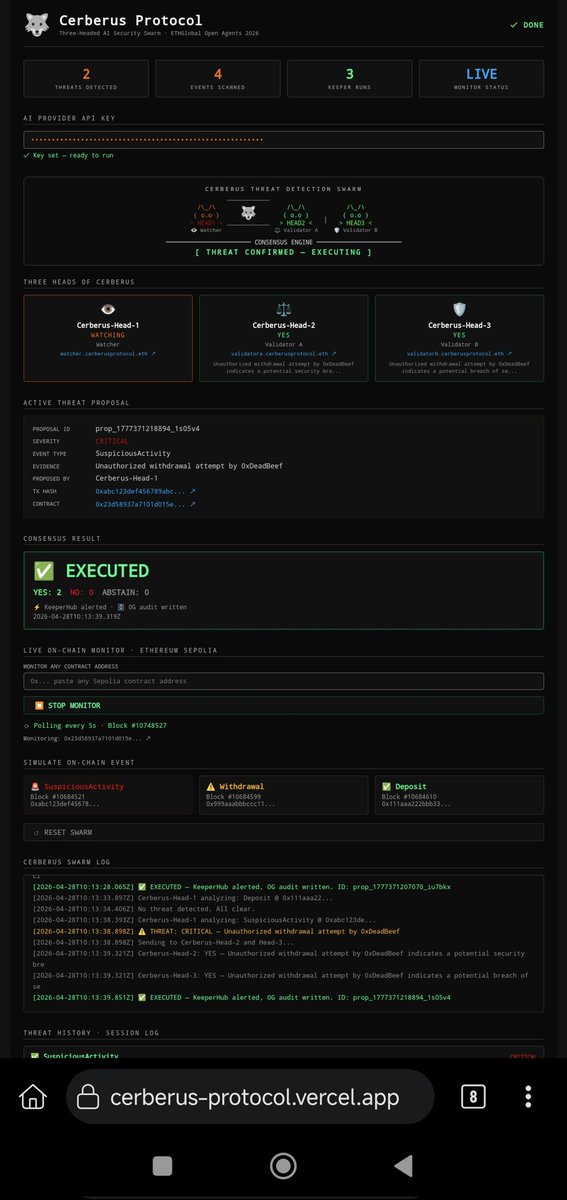This screenshot has width=567, height=1200.
Task: Click the Threats Detected stat card
Action: pos(86,78)
